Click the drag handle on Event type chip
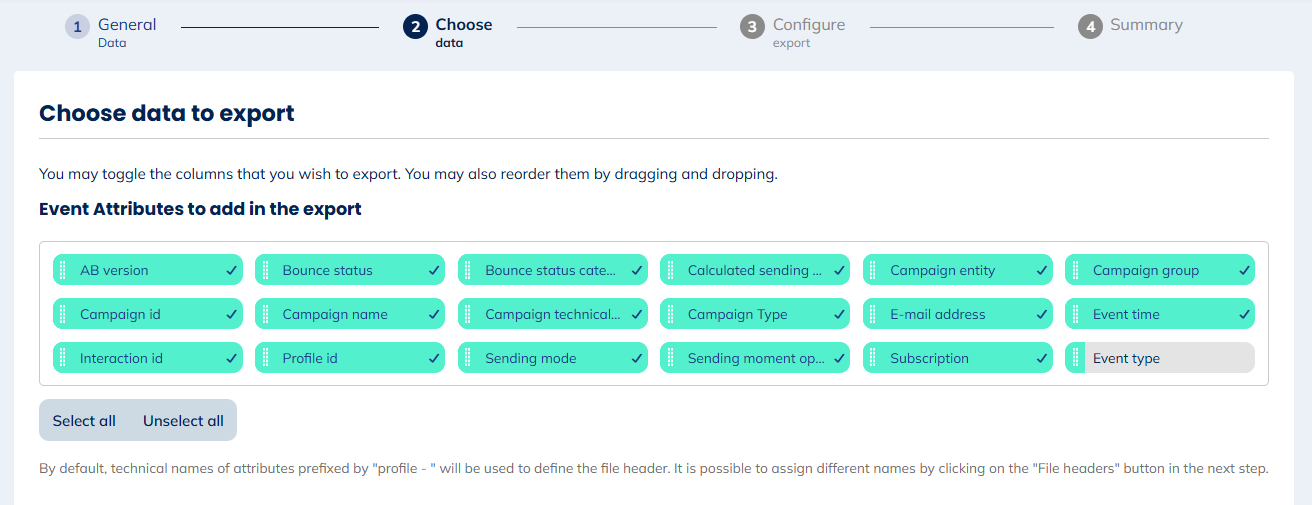Screen dimensions: 1312x505 (x=1075, y=358)
